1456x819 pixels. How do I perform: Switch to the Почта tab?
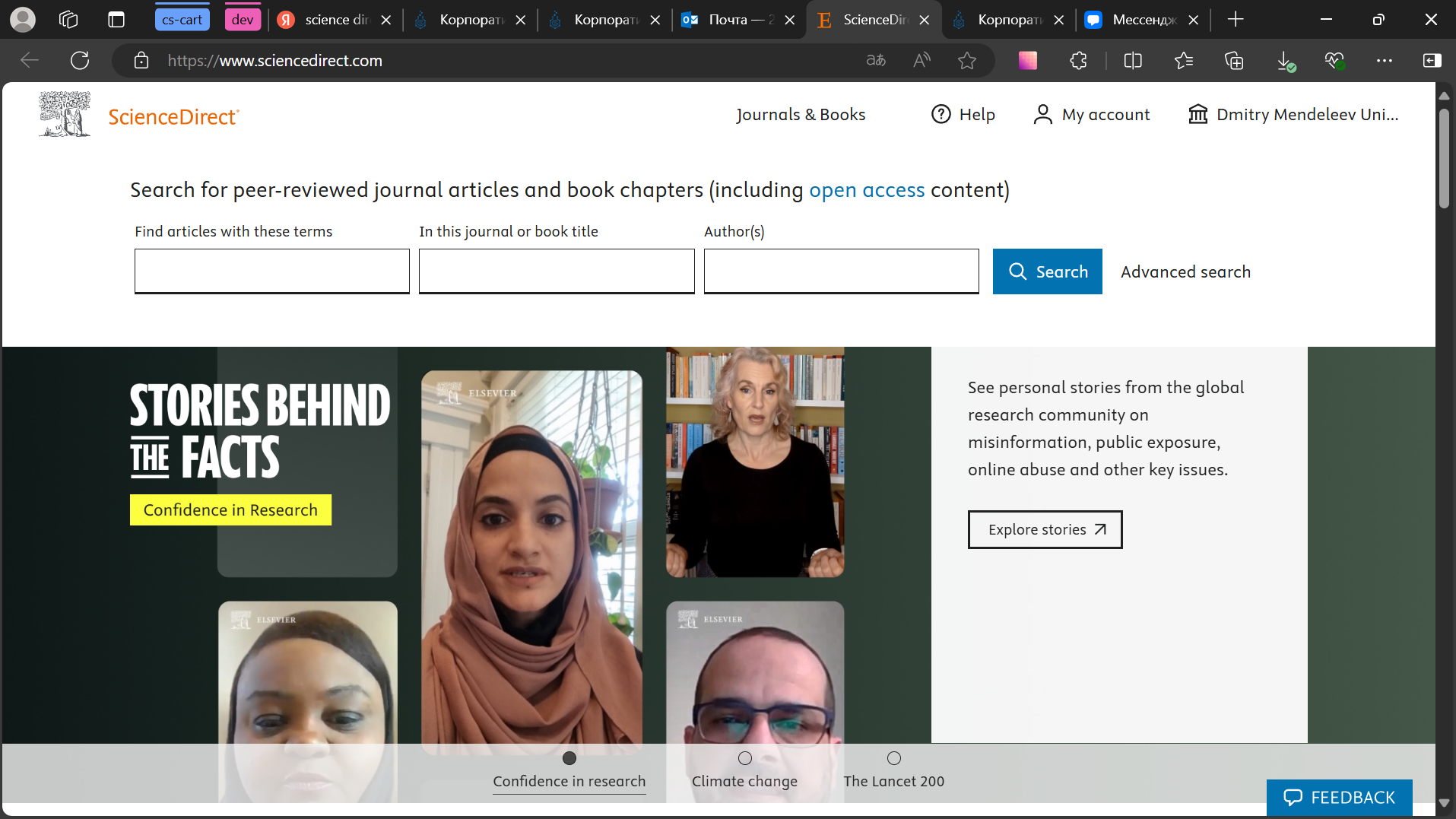(x=738, y=20)
